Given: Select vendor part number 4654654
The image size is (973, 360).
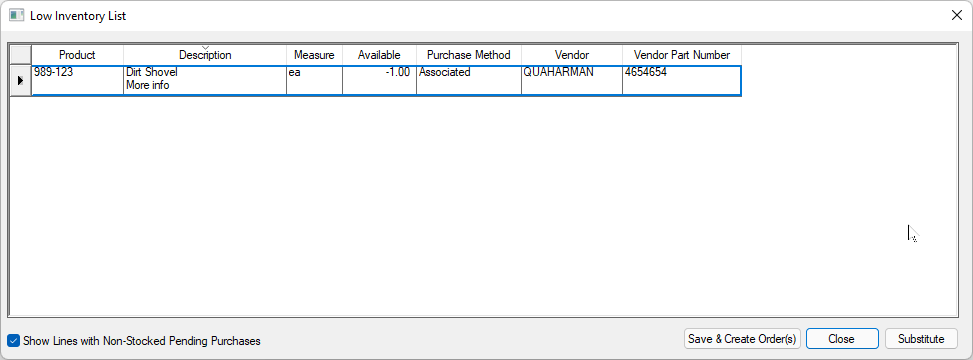Looking at the screenshot, I should click(682, 81).
